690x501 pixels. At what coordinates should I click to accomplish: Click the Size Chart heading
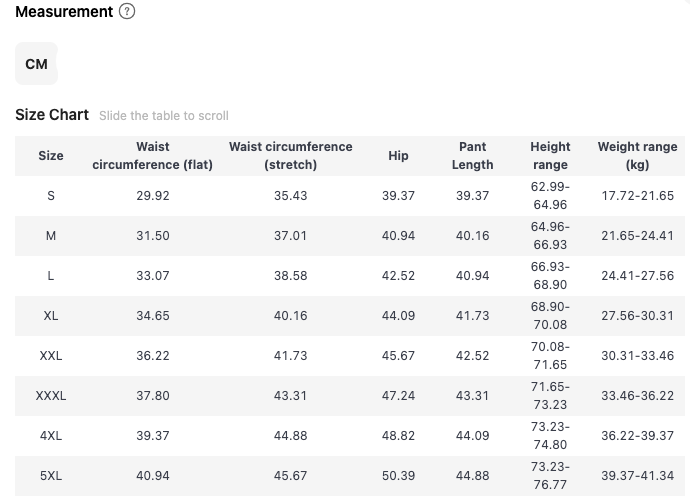coord(52,115)
